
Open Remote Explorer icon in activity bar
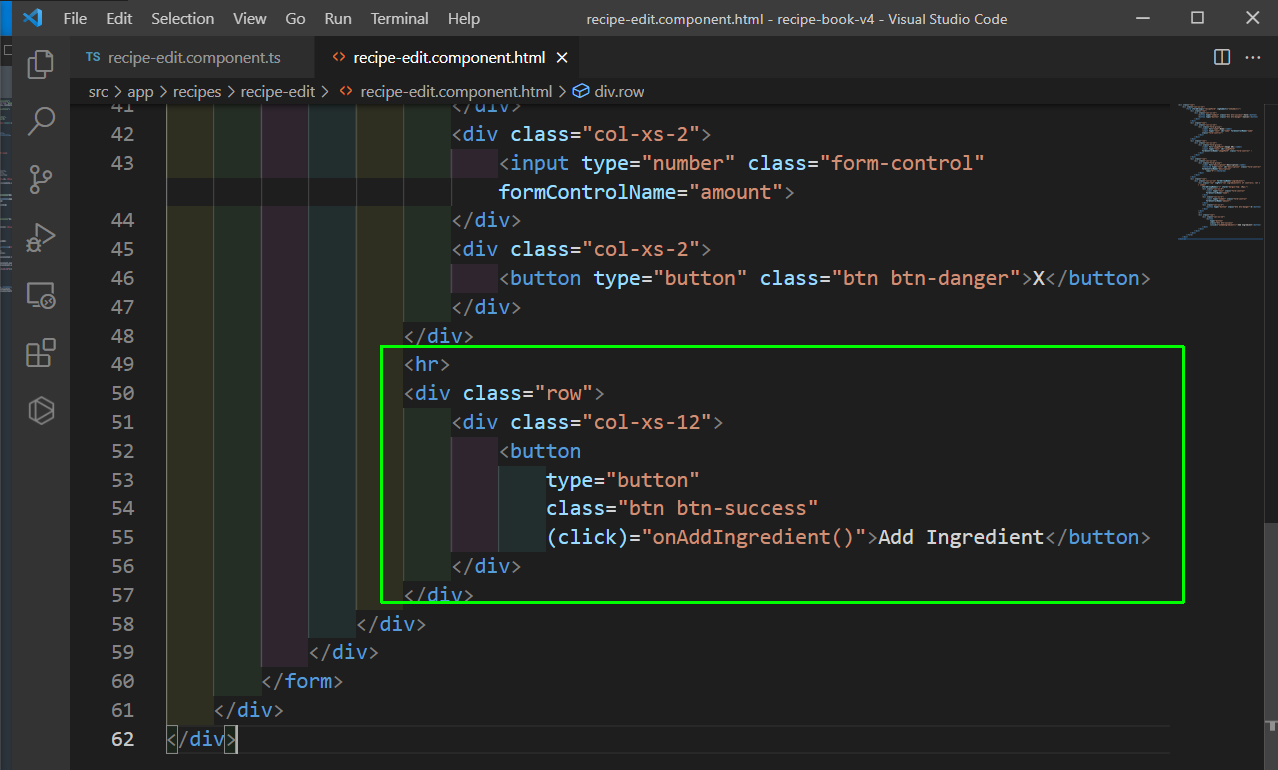tap(41, 295)
